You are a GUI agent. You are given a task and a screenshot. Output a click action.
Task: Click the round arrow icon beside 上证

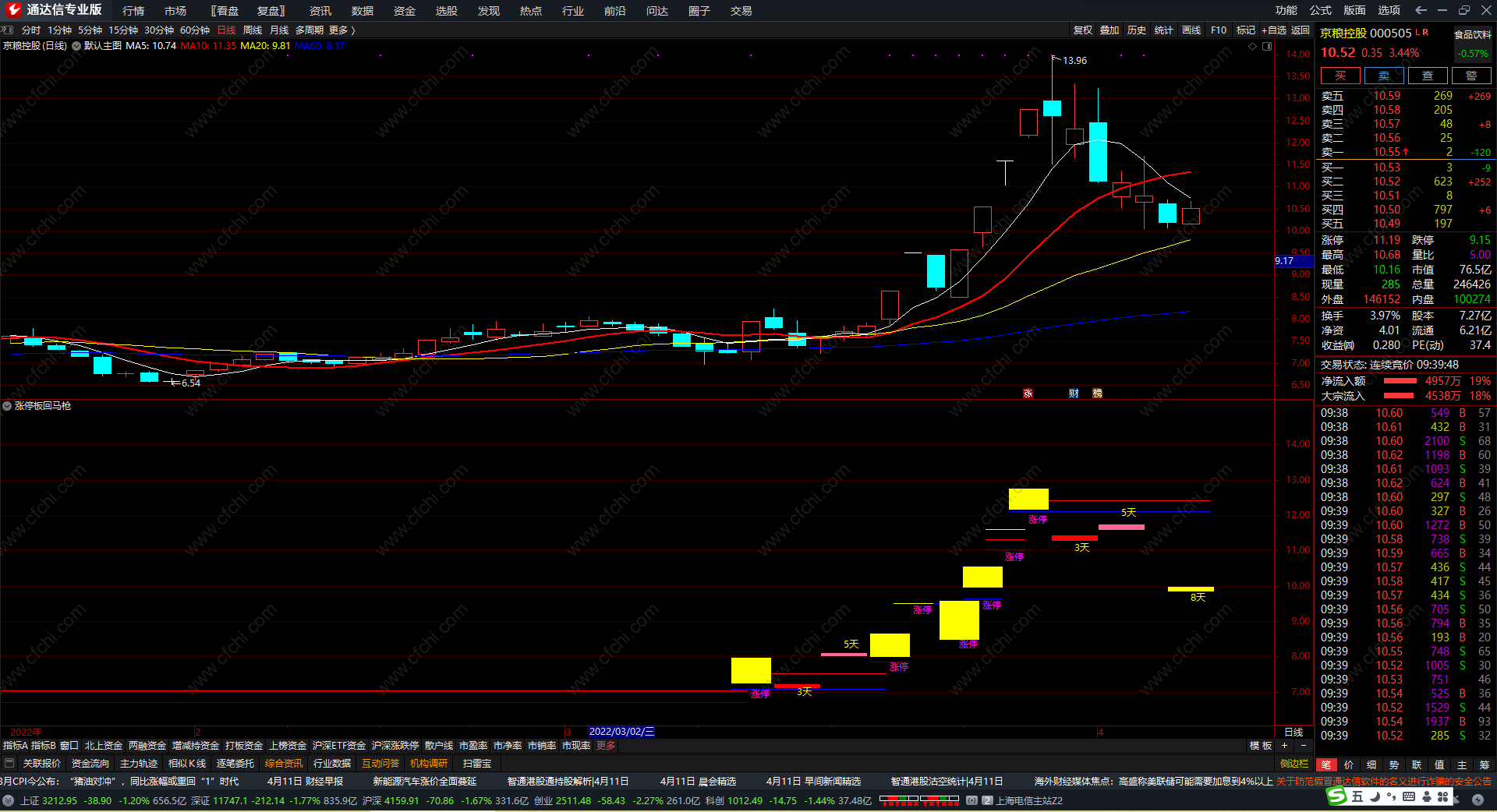(9, 800)
